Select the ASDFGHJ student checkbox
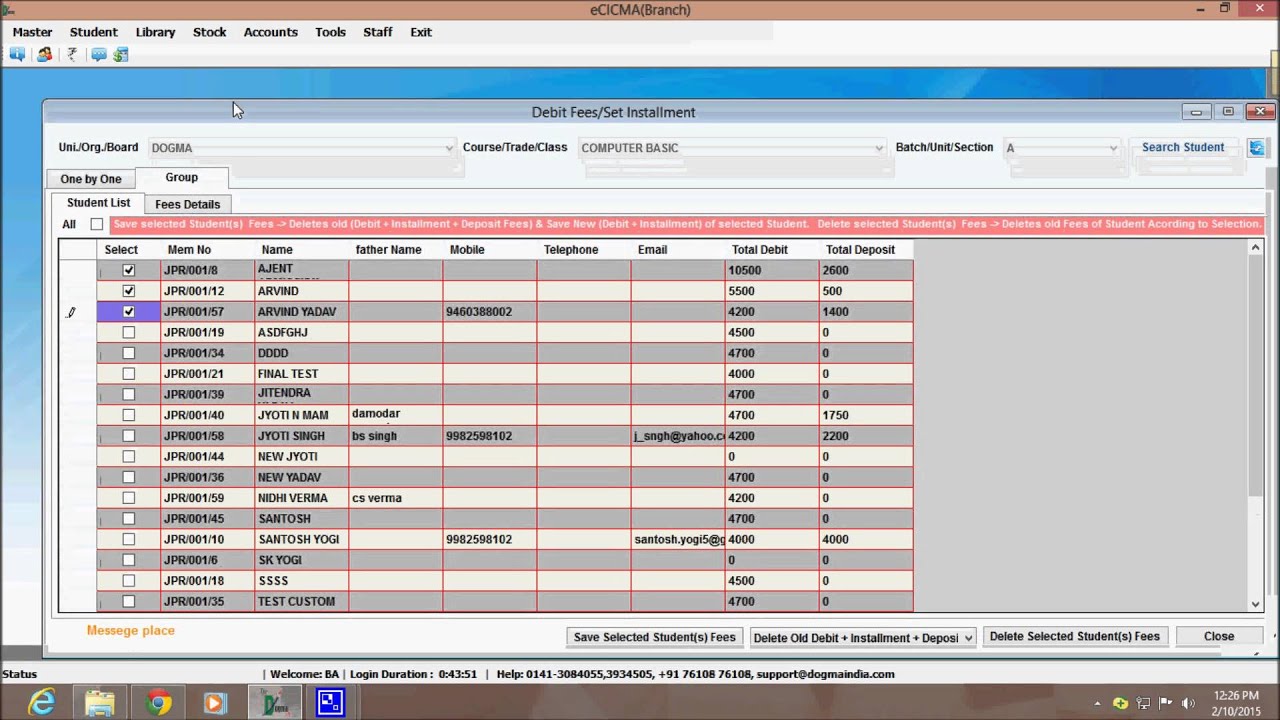 tap(128, 332)
